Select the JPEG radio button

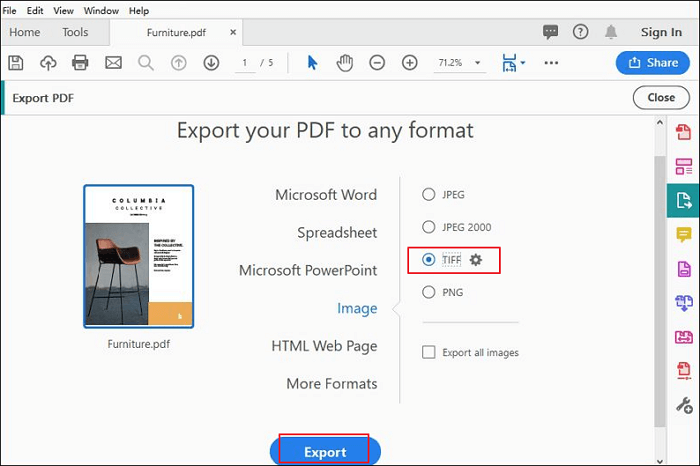tap(429, 195)
